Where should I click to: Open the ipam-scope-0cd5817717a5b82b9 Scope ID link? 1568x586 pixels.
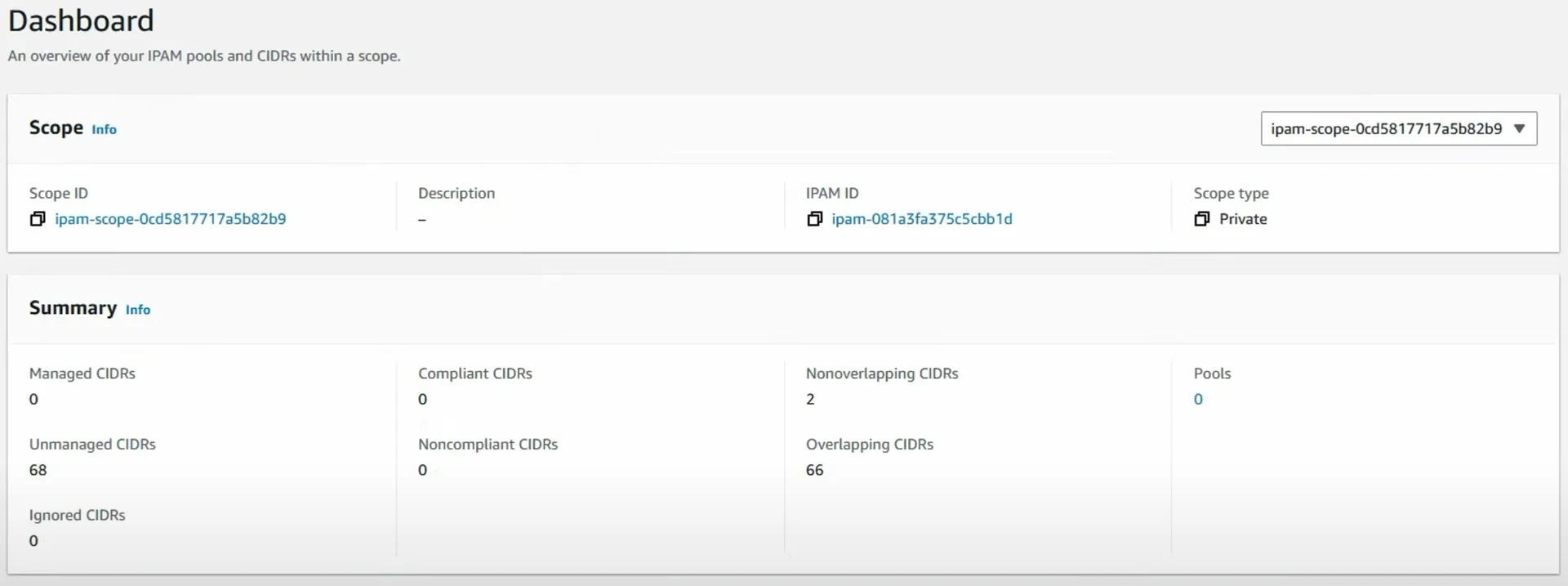(x=171, y=219)
